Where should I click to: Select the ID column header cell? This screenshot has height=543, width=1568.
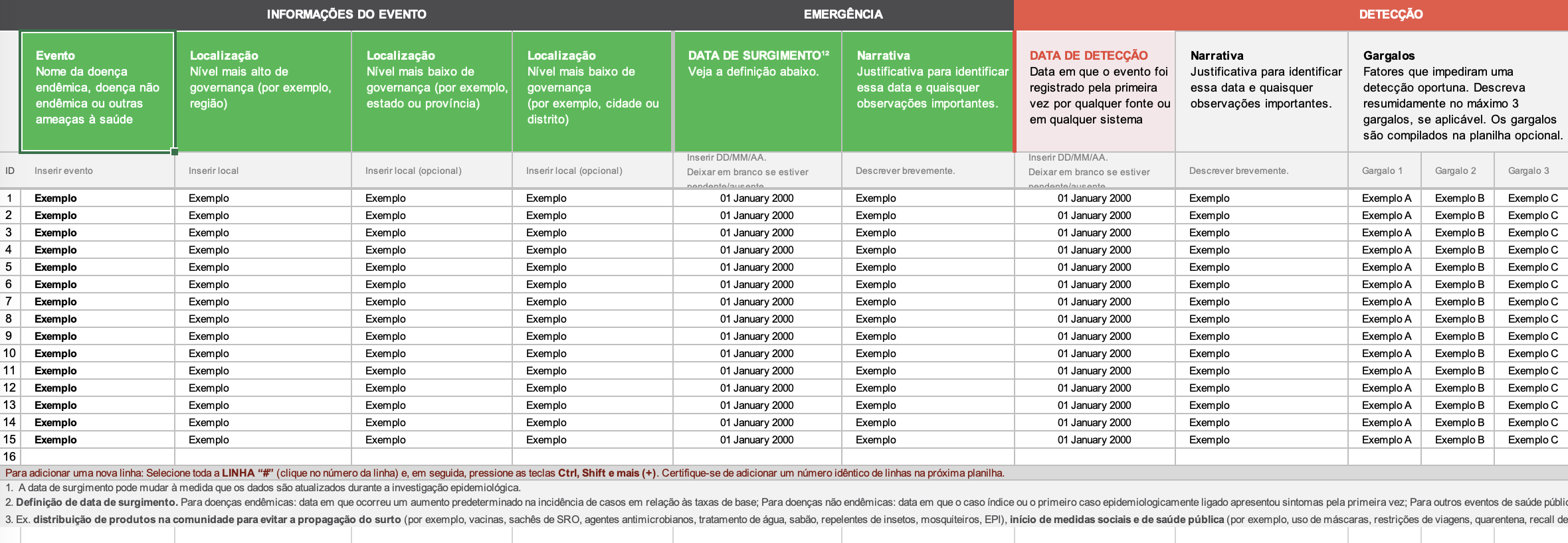(x=10, y=171)
